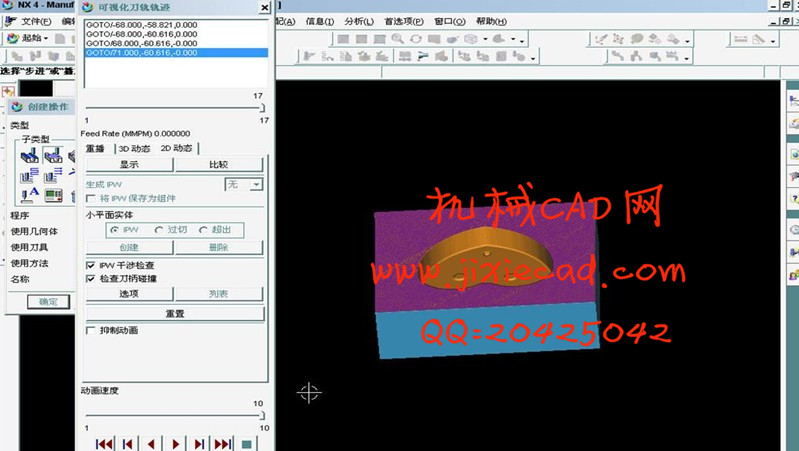Open view toolbar options arrow
The height and width of the screenshot is (451, 799).
522,40
